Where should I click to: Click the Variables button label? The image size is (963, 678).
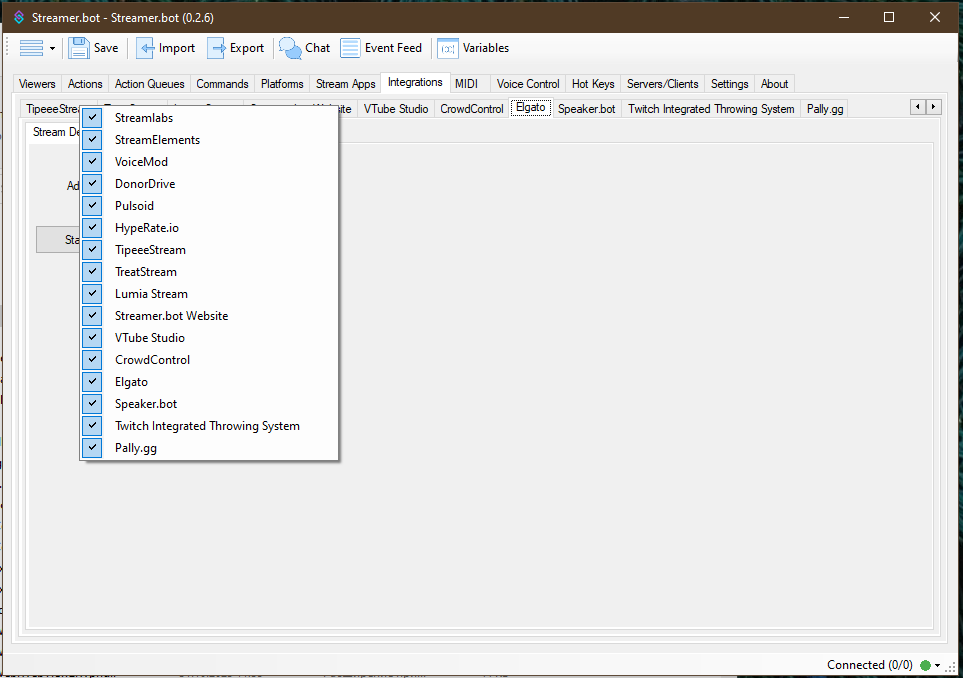click(x=486, y=48)
